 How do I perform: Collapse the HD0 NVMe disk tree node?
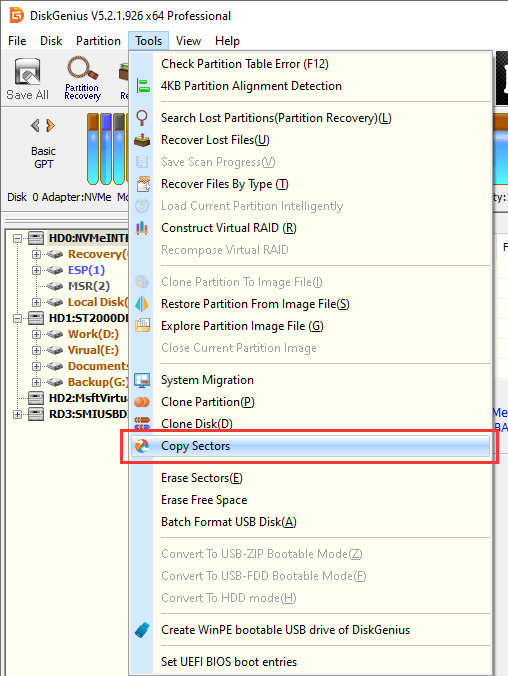coord(17,238)
